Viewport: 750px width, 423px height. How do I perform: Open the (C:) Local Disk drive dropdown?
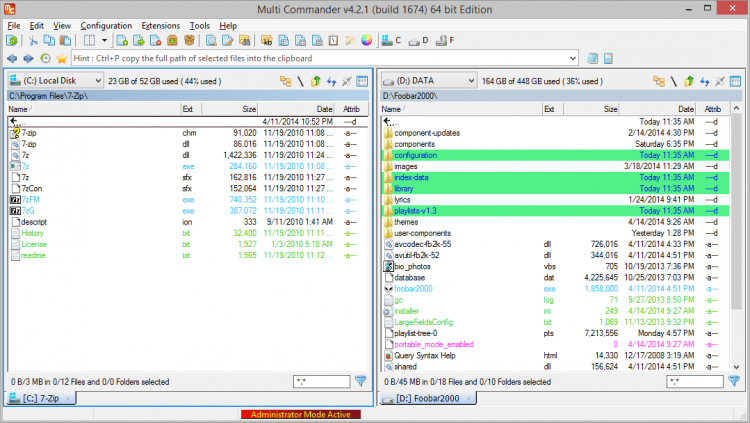click(x=55, y=81)
